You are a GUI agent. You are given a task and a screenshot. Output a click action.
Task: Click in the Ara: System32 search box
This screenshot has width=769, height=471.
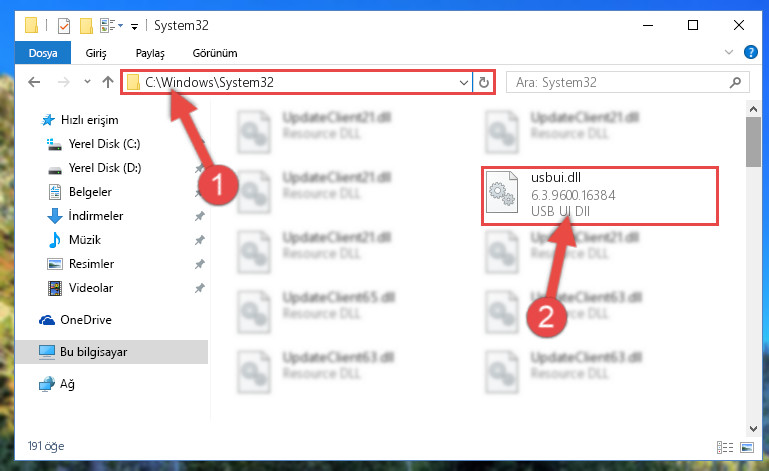pos(618,82)
